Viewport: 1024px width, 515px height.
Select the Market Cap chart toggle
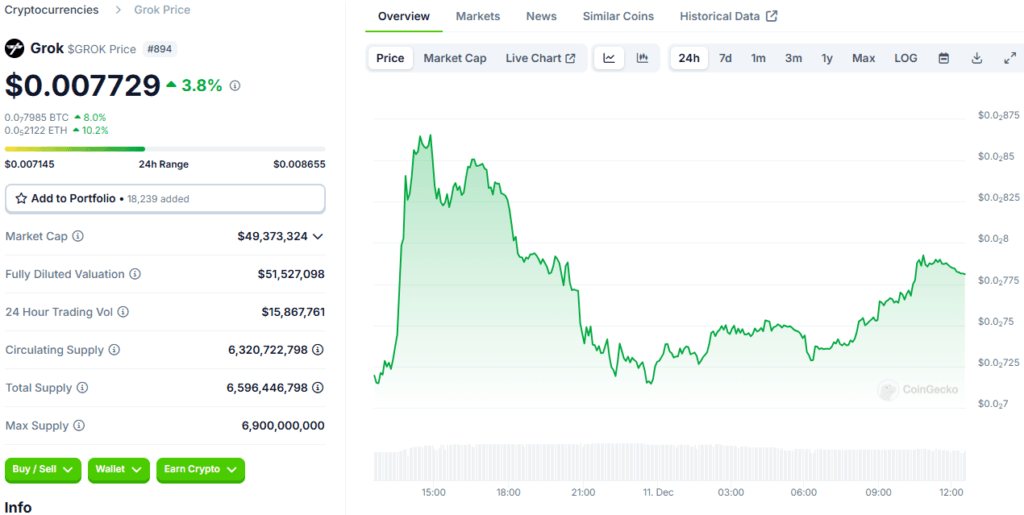tap(455, 58)
